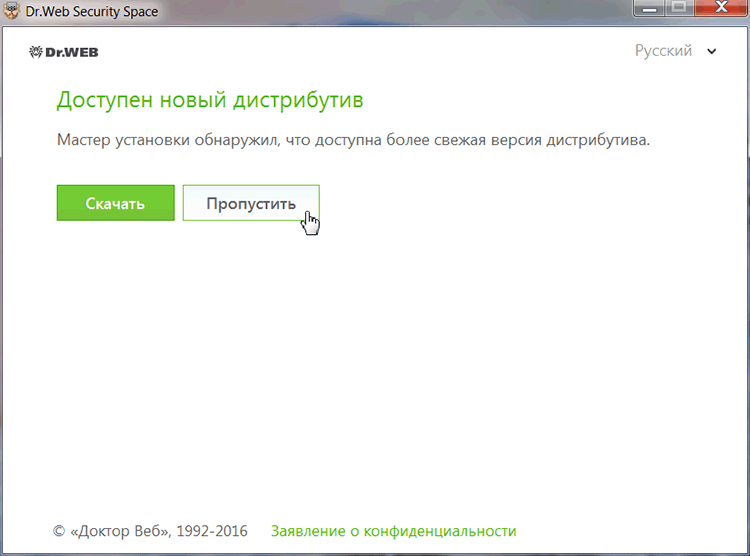750x556 pixels.
Task: Click the Dr.Web title bar app icon
Action: point(11,11)
